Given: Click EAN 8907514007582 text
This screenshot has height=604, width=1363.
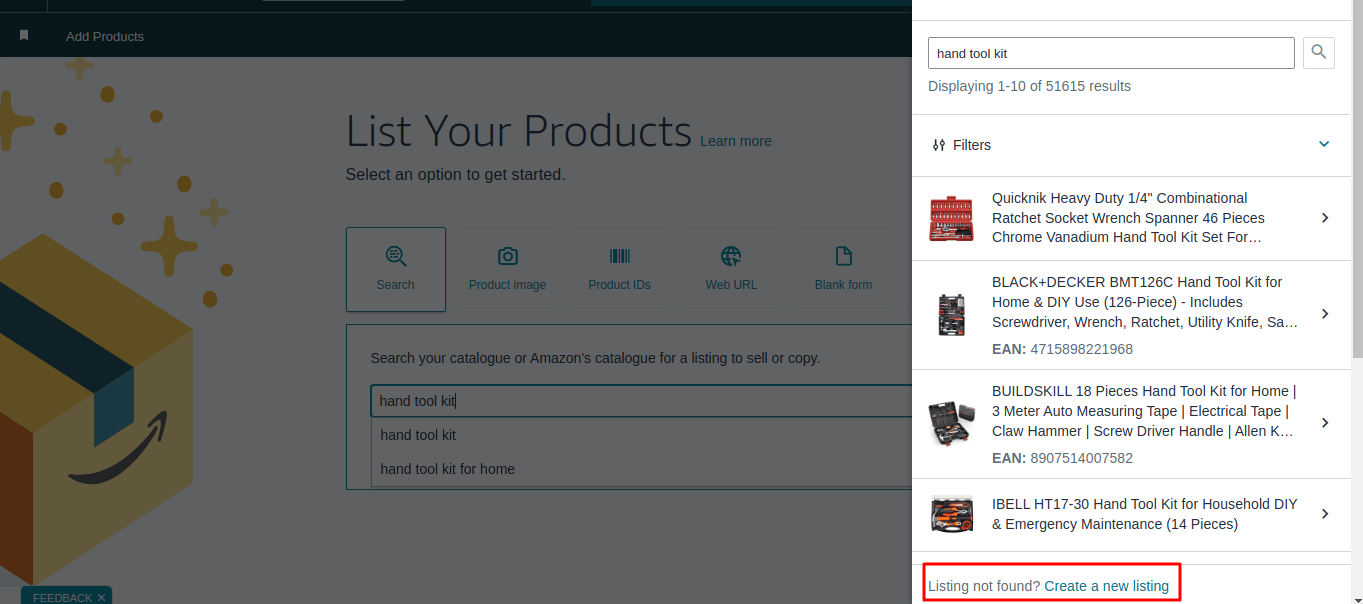Looking at the screenshot, I should (1062, 458).
